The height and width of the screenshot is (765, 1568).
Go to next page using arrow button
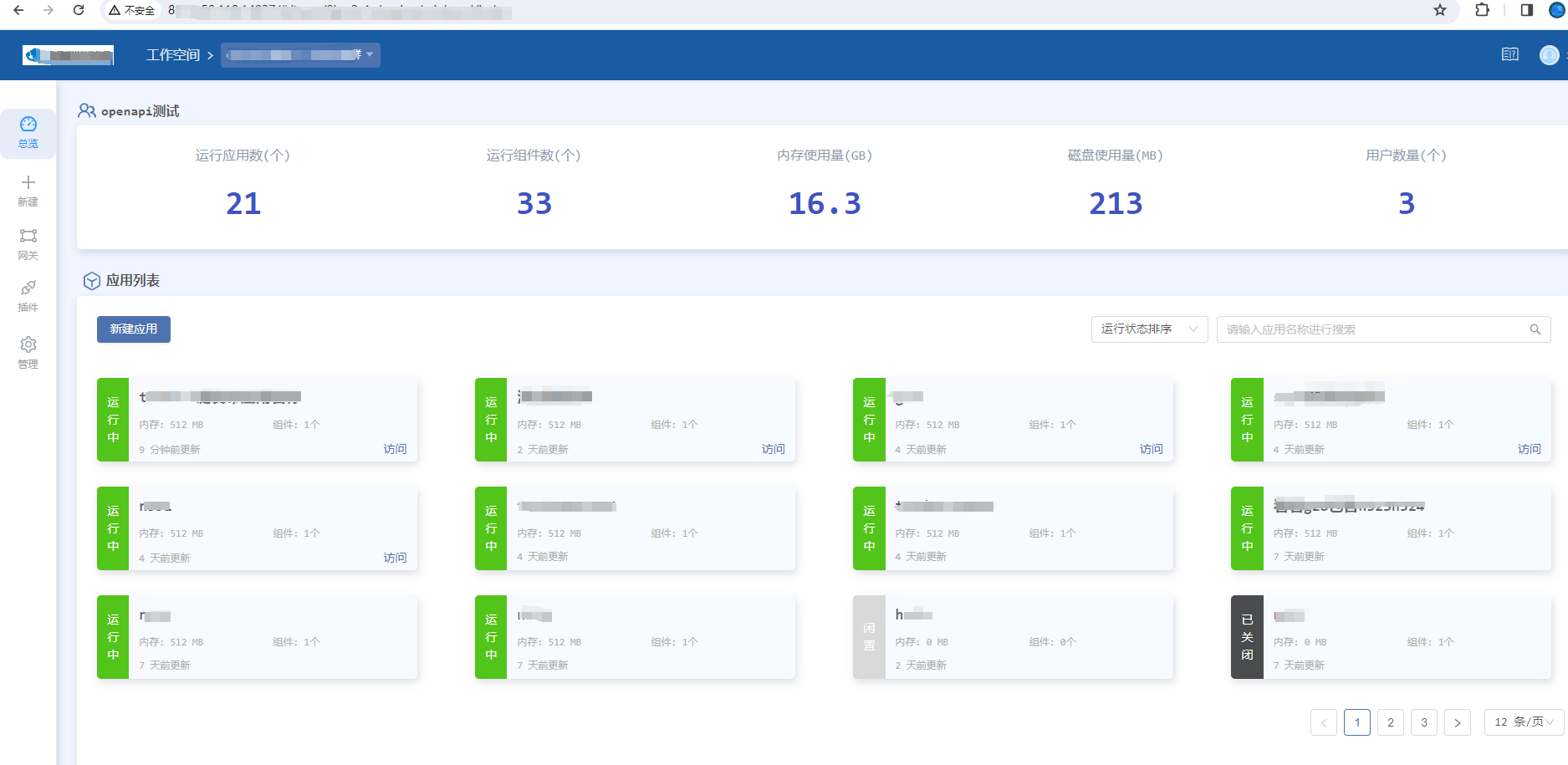point(1457,722)
